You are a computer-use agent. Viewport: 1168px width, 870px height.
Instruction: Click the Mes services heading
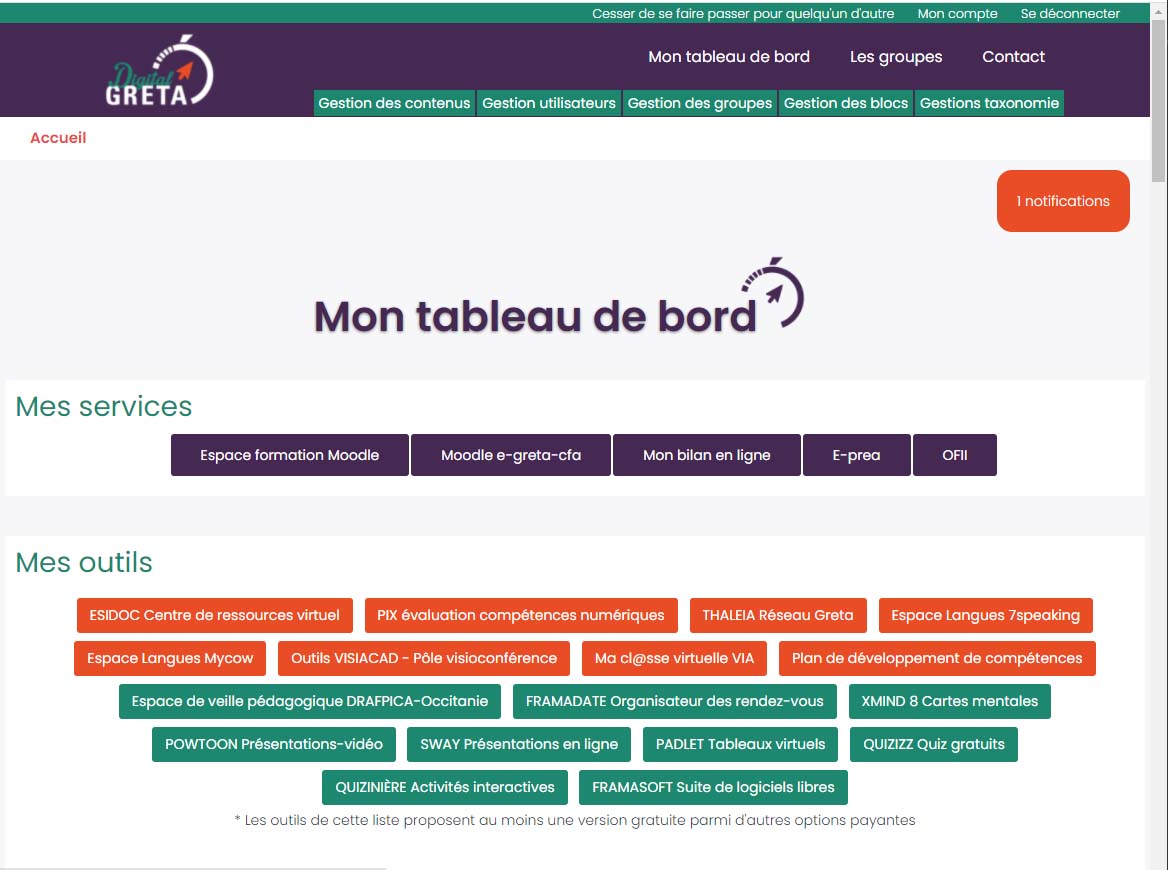(104, 407)
